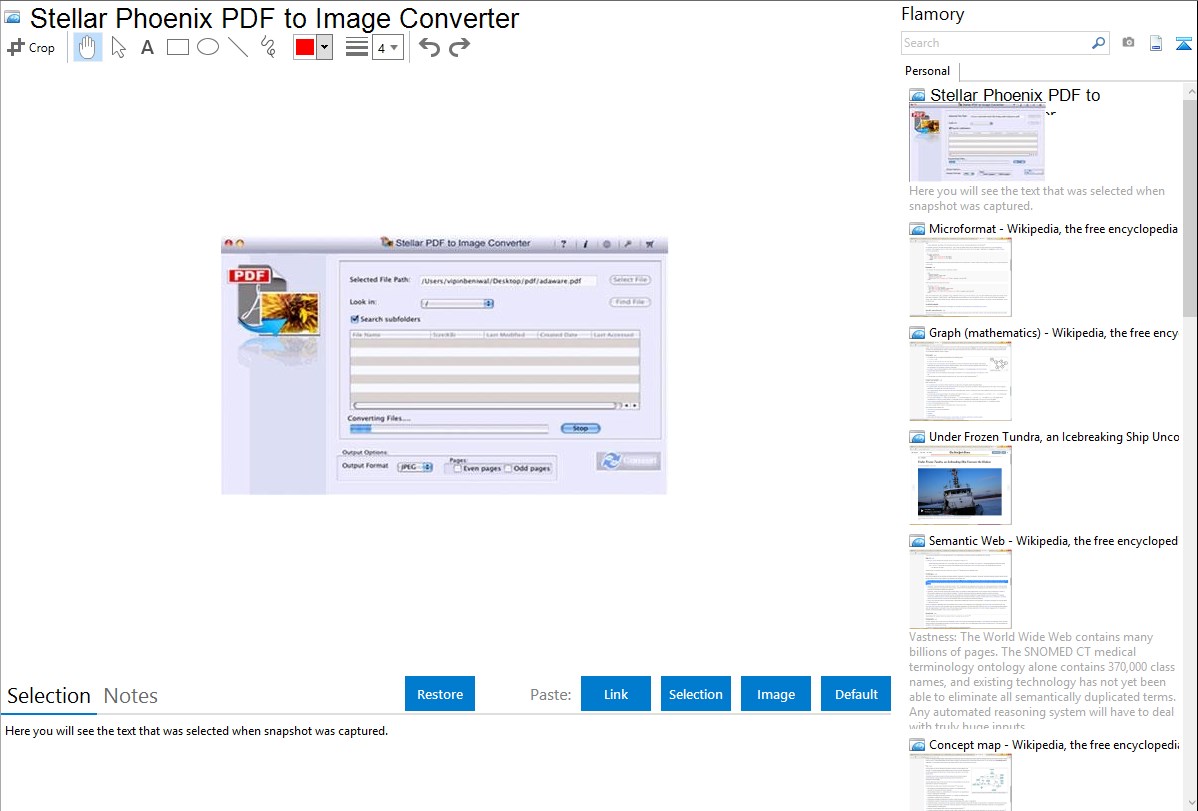The width and height of the screenshot is (1198, 811).
Task: Undo the last annotation
Action: click(429, 47)
